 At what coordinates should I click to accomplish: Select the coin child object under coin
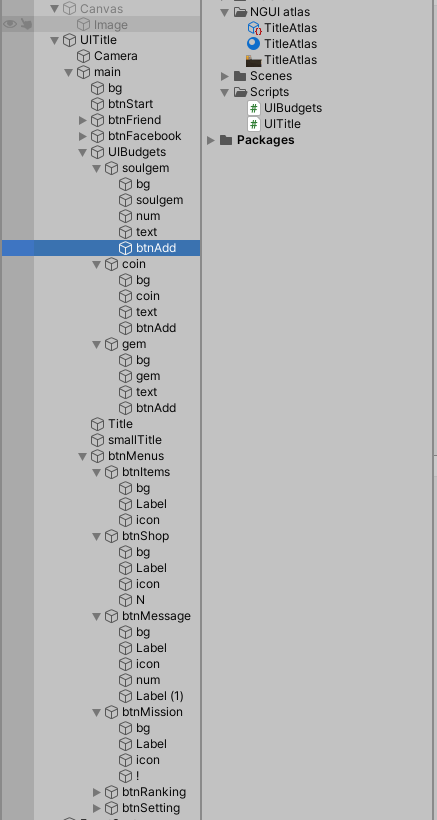pos(148,296)
